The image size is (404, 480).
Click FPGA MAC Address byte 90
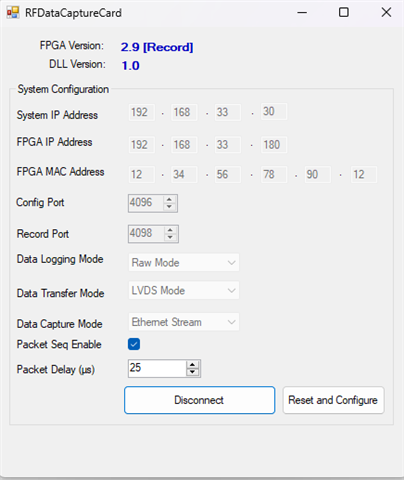click(318, 174)
